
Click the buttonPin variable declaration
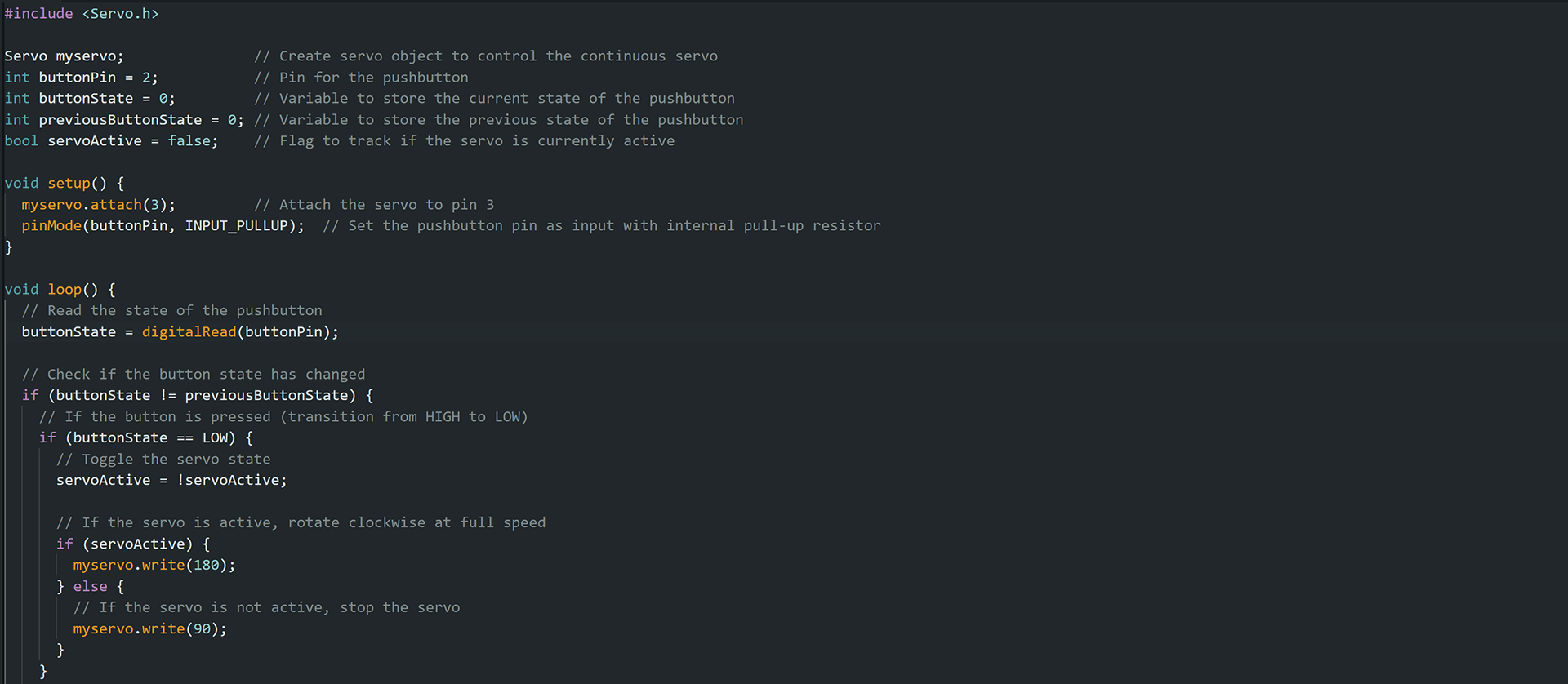(x=81, y=78)
